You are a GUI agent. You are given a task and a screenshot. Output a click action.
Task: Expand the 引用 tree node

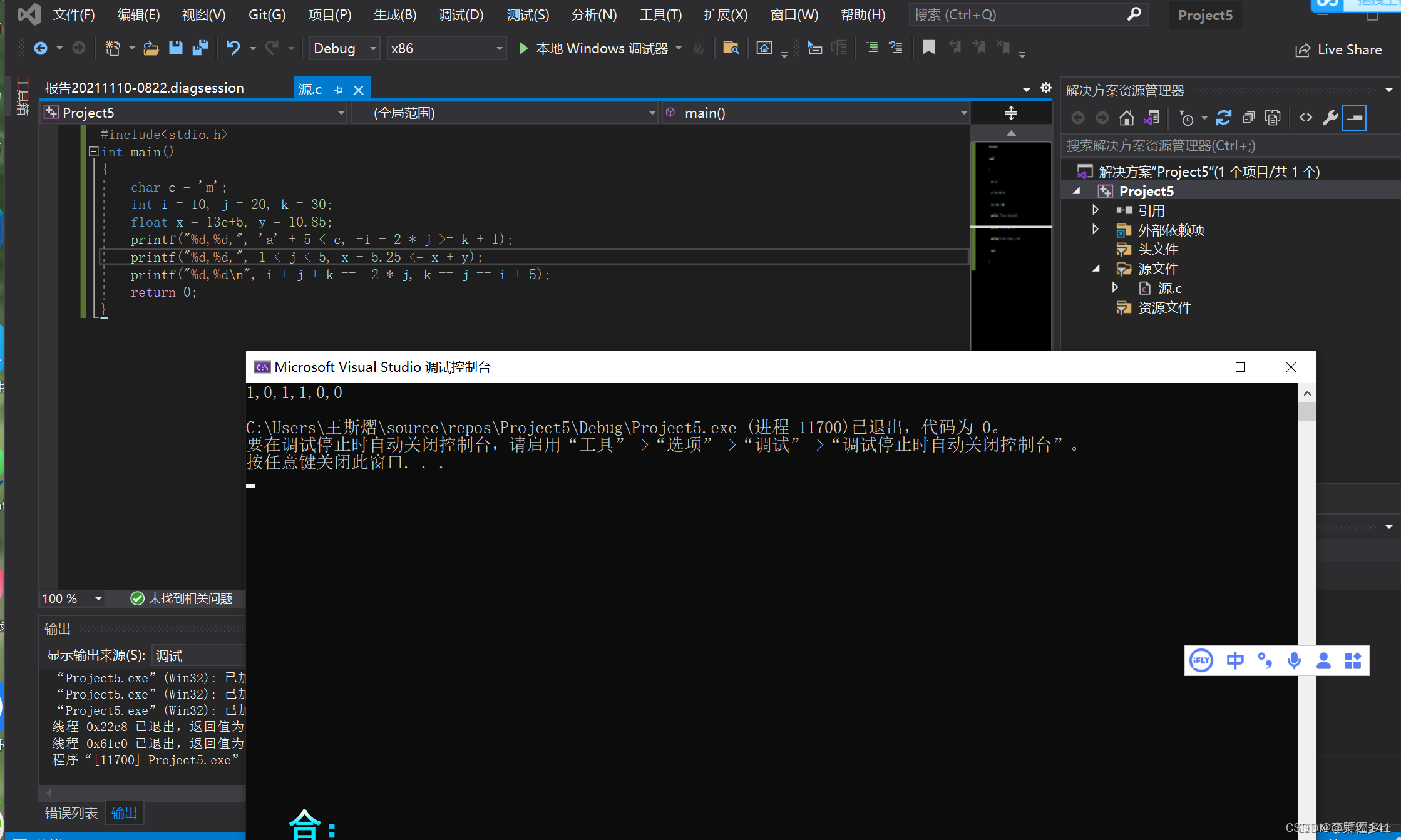tap(1095, 210)
